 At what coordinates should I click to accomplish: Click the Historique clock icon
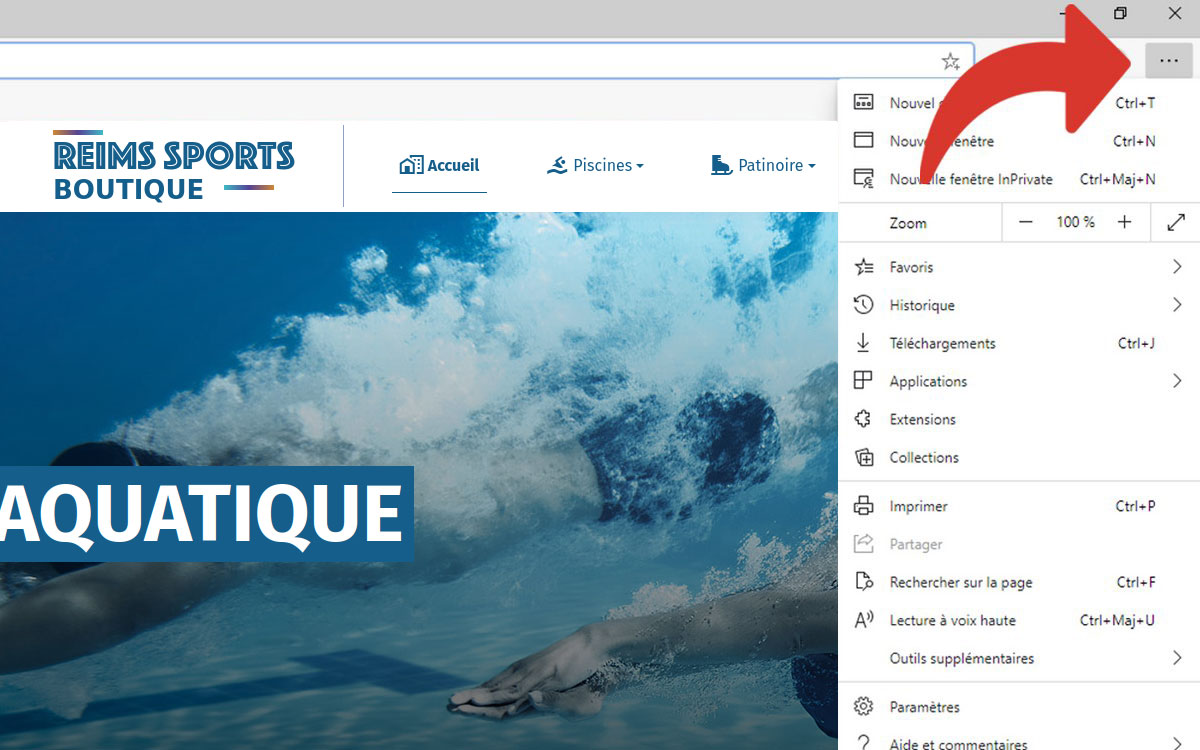863,305
